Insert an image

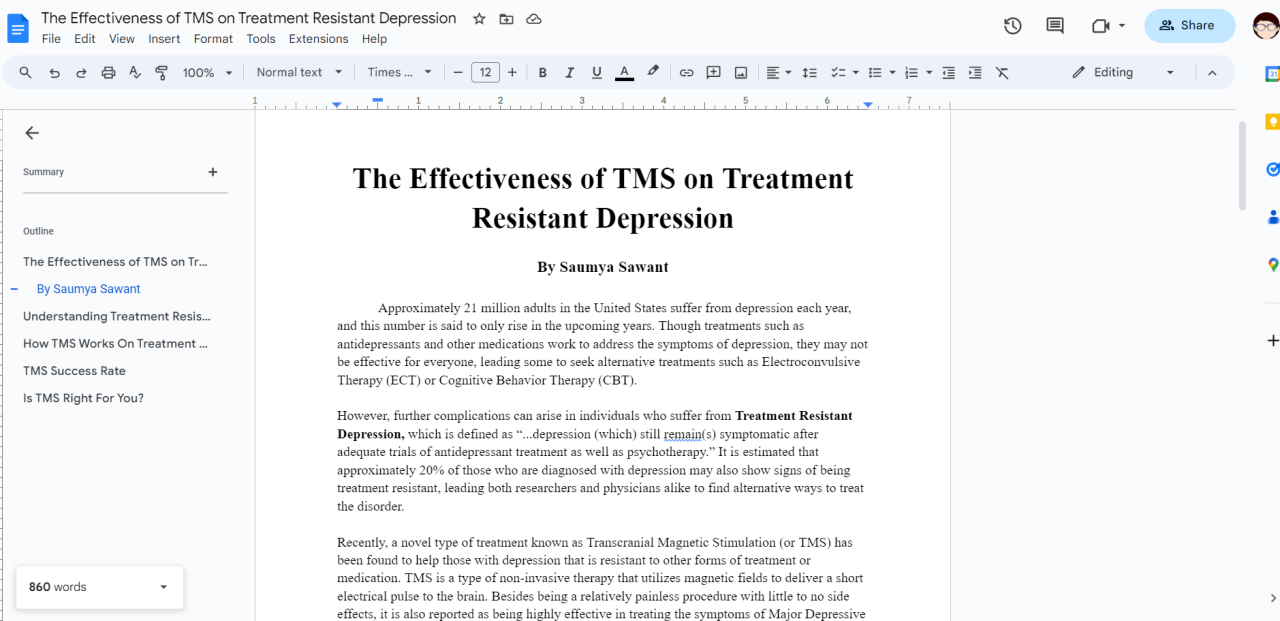pos(741,73)
